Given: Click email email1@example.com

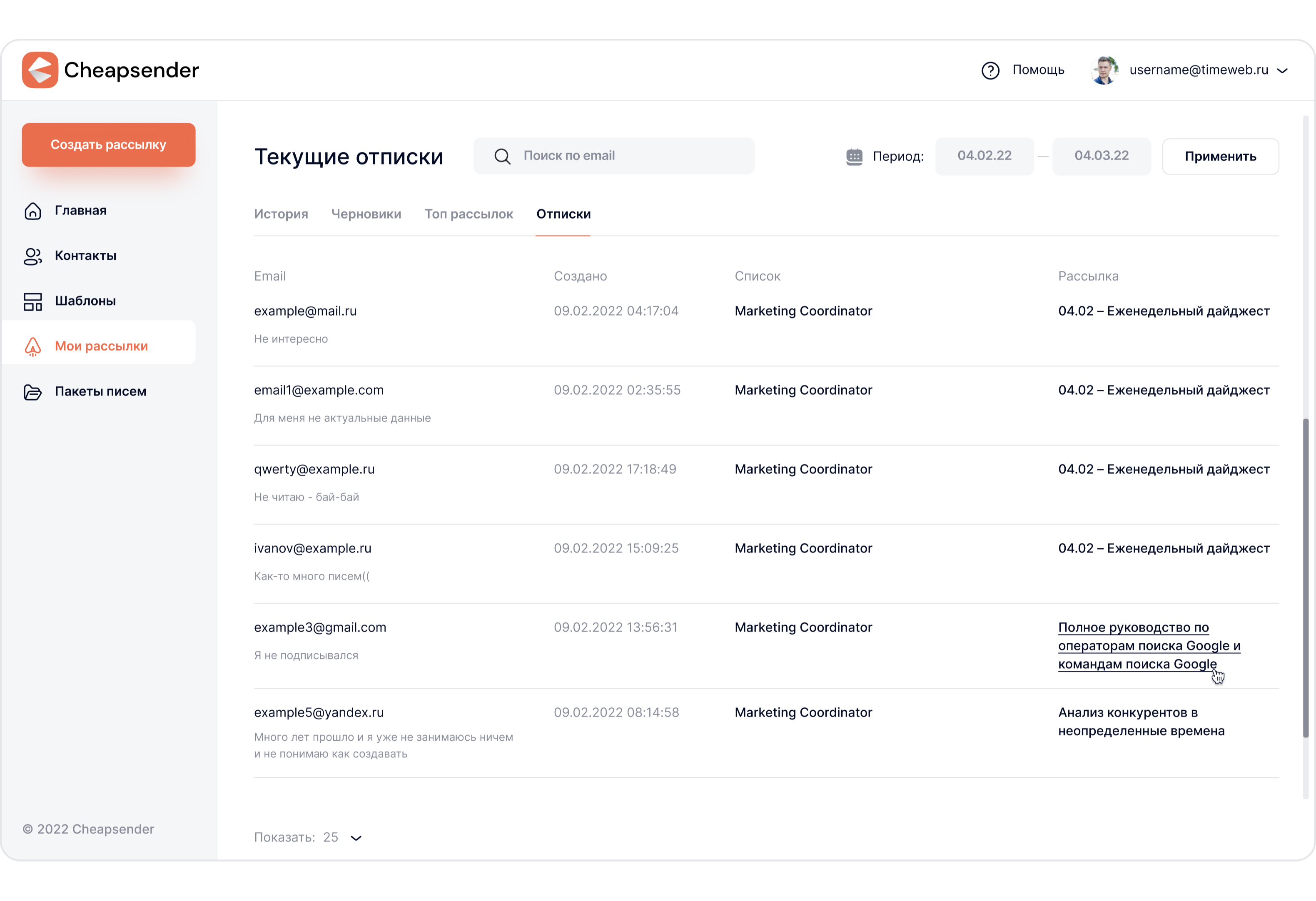Looking at the screenshot, I should [319, 390].
